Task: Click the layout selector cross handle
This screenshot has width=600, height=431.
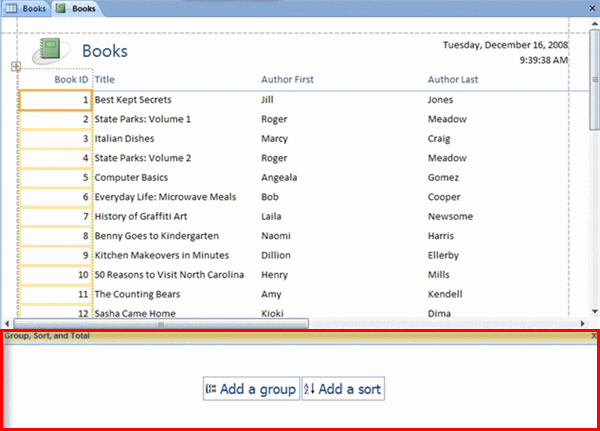Action: [x=15, y=67]
